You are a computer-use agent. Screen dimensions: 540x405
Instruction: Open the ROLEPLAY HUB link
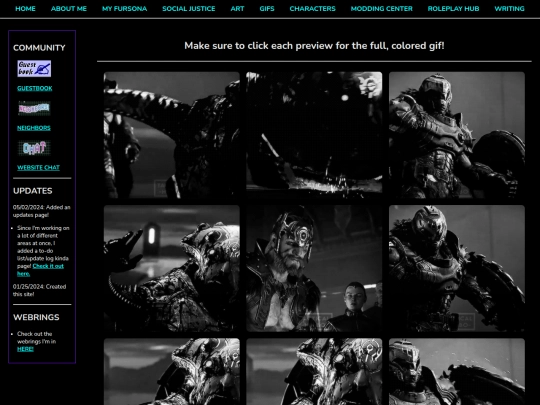453,9
